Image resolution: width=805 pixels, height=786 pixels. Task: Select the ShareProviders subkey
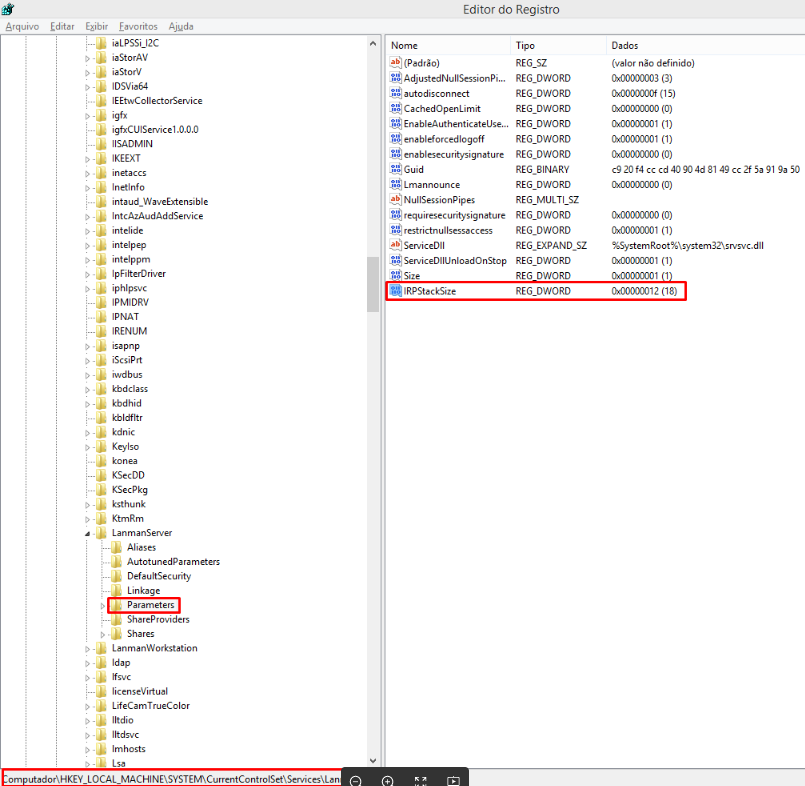click(x=158, y=619)
